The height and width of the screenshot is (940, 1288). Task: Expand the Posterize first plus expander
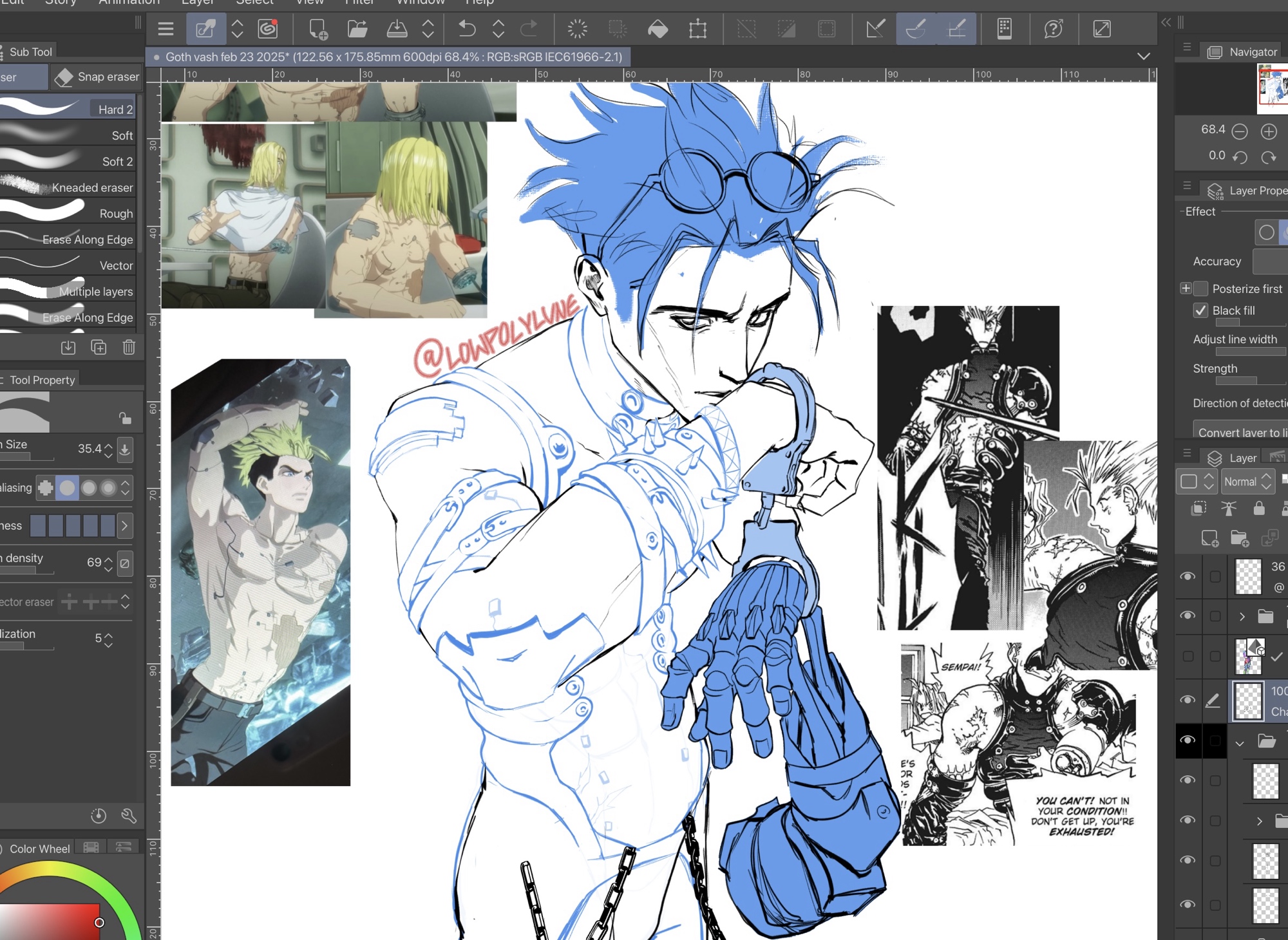(x=1186, y=288)
